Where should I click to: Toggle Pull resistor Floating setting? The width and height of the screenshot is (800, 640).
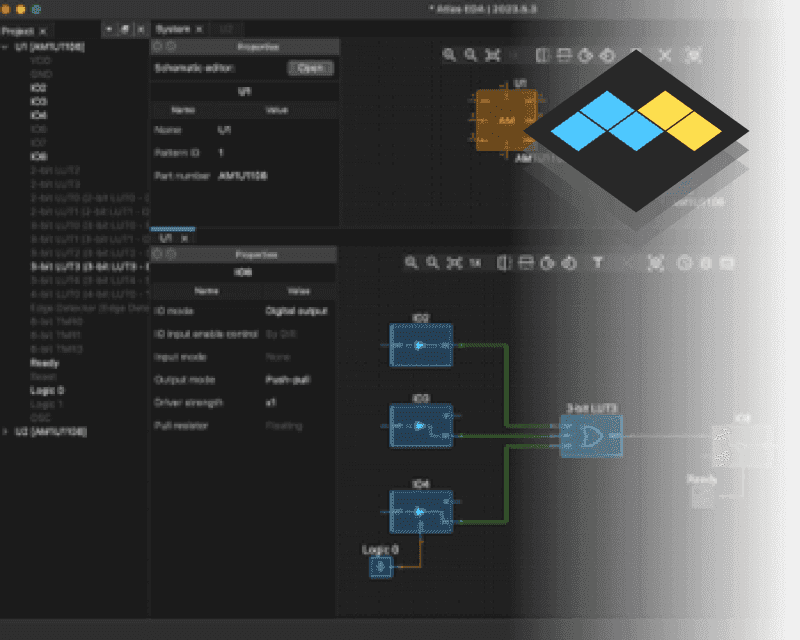click(x=287, y=426)
